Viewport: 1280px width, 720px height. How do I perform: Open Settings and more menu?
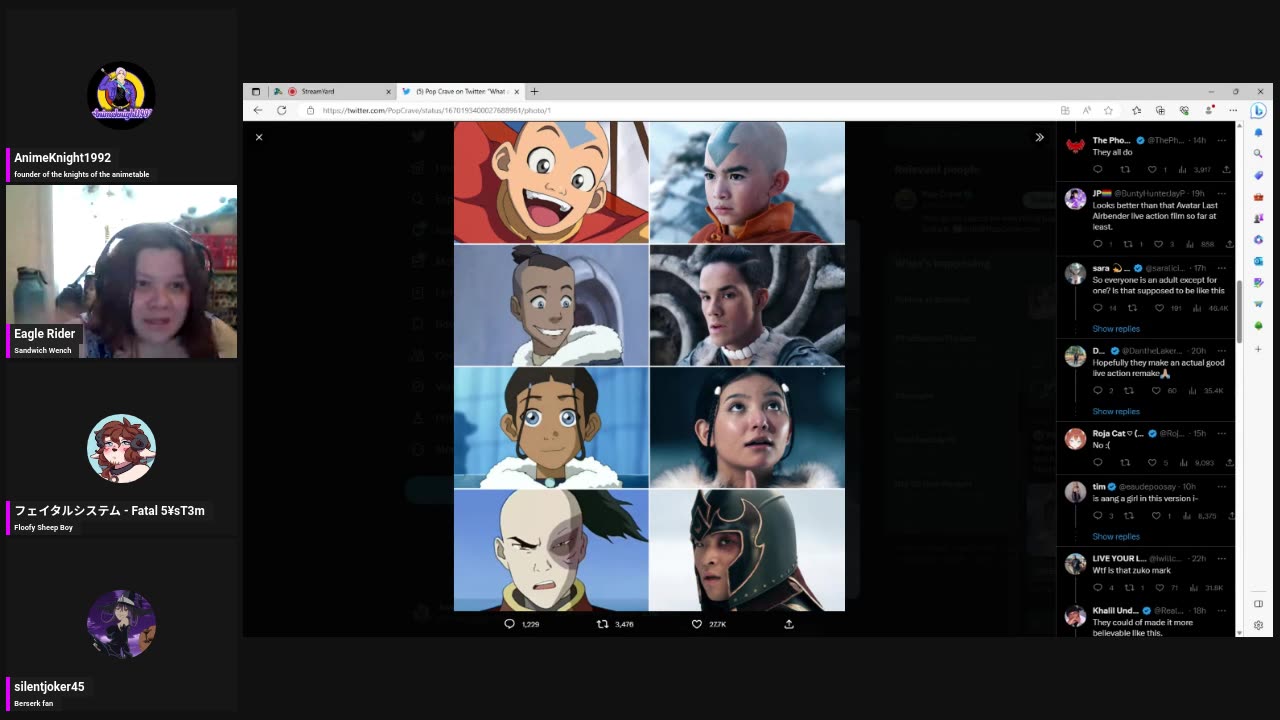pos(1232,110)
